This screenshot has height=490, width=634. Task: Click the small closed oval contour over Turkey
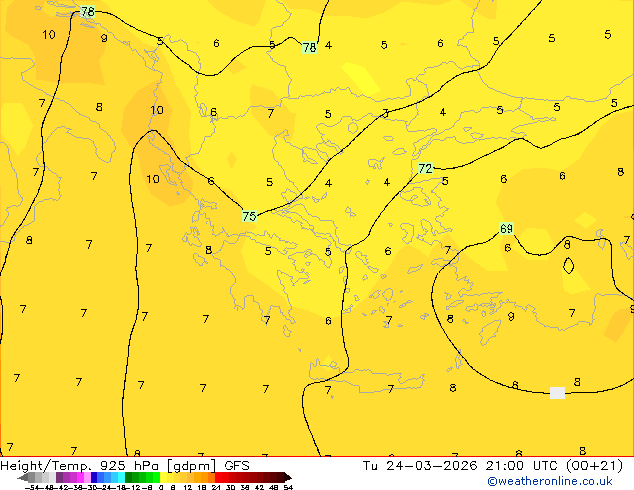[568, 265]
